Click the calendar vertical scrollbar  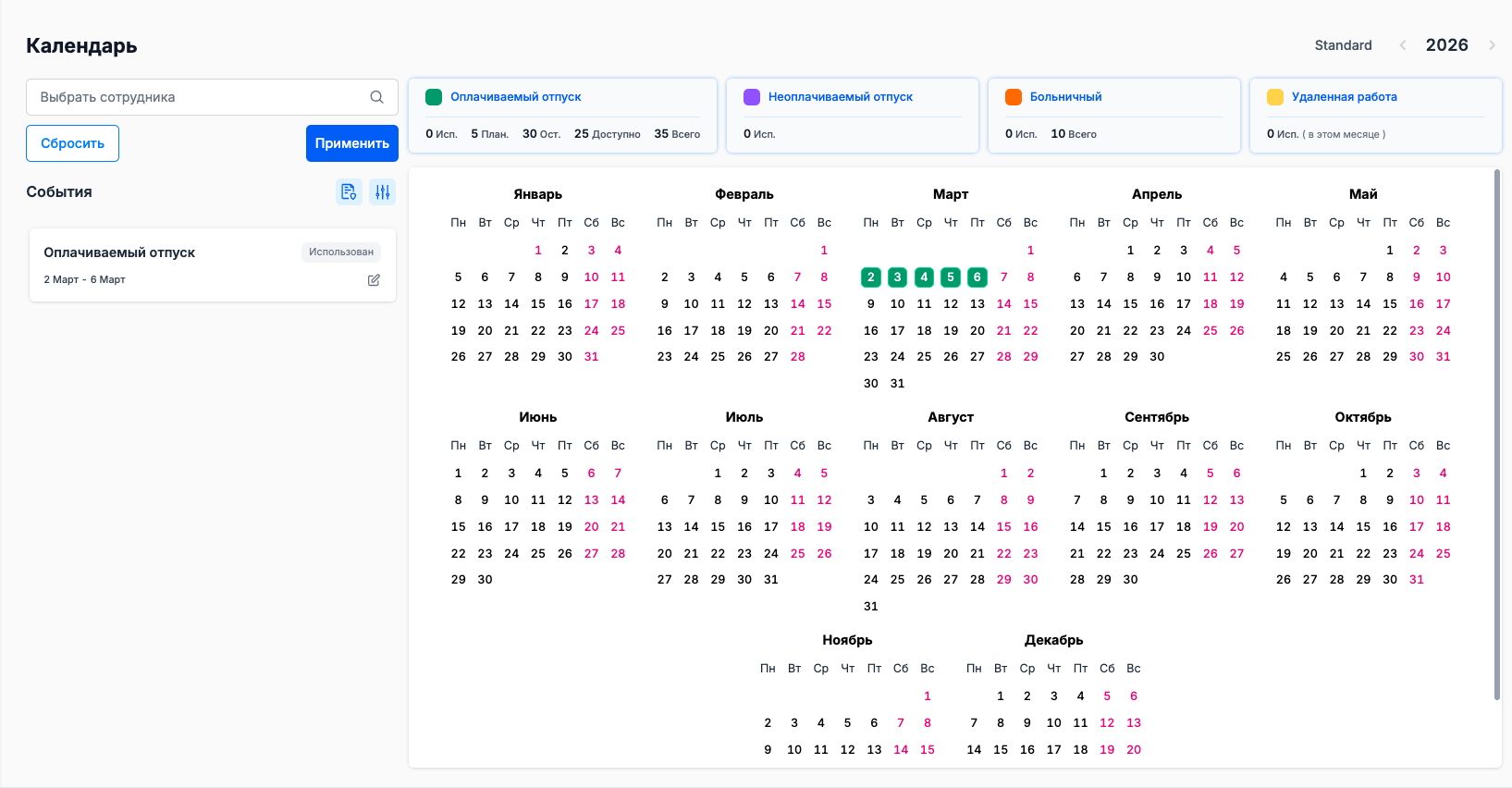1496,435
